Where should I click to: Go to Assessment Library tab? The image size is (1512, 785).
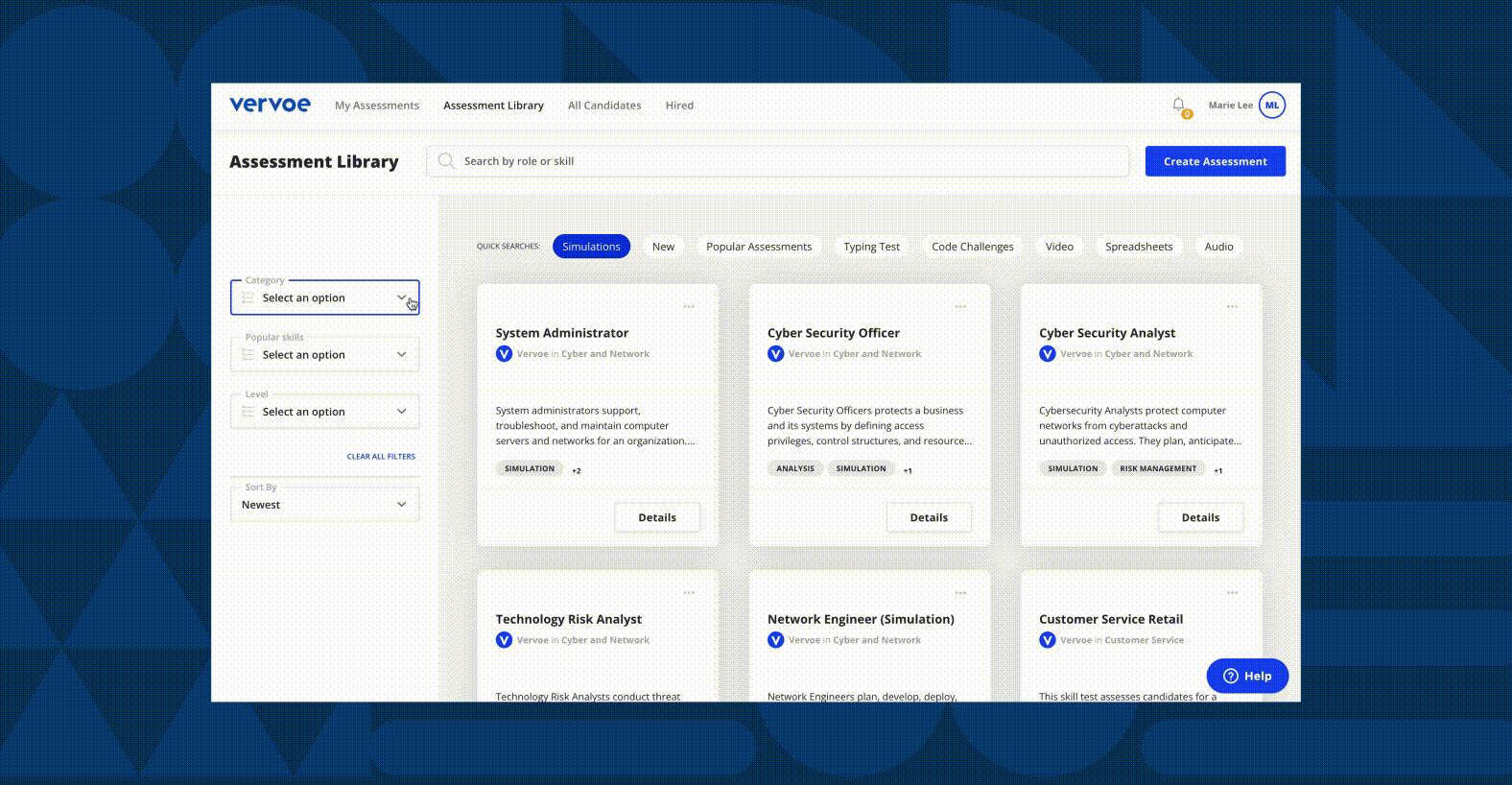coord(493,106)
